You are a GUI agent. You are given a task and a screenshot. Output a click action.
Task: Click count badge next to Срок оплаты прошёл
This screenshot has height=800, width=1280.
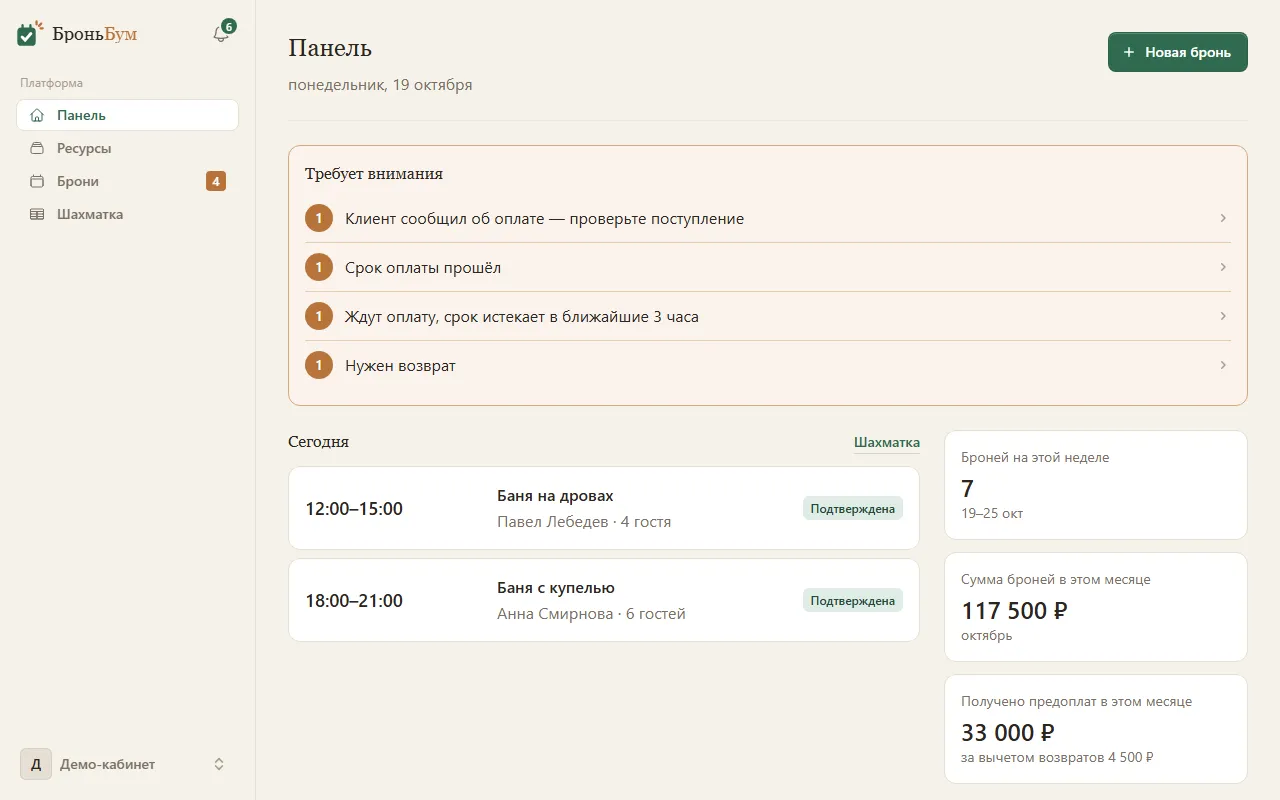point(318,267)
